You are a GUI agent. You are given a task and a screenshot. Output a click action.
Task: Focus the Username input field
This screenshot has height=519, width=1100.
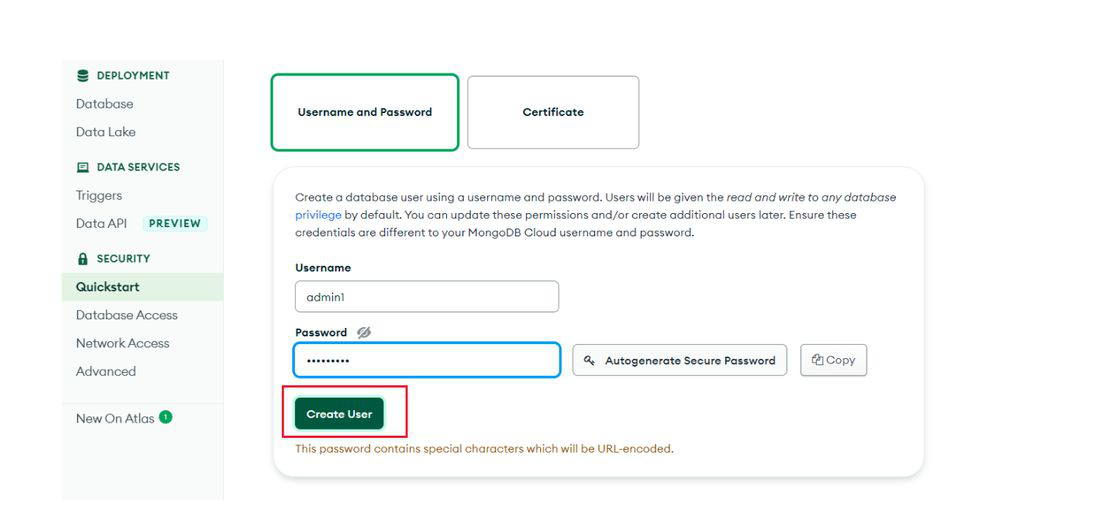coord(426,297)
